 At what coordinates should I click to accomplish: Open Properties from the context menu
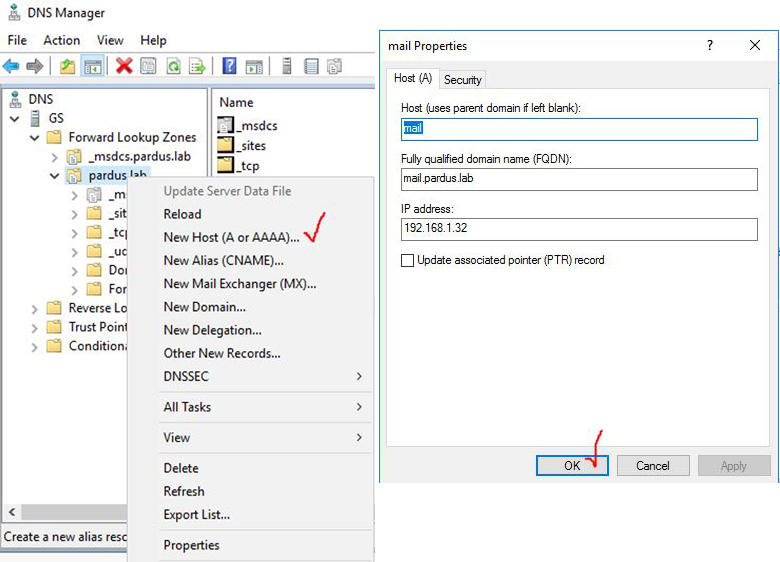192,545
